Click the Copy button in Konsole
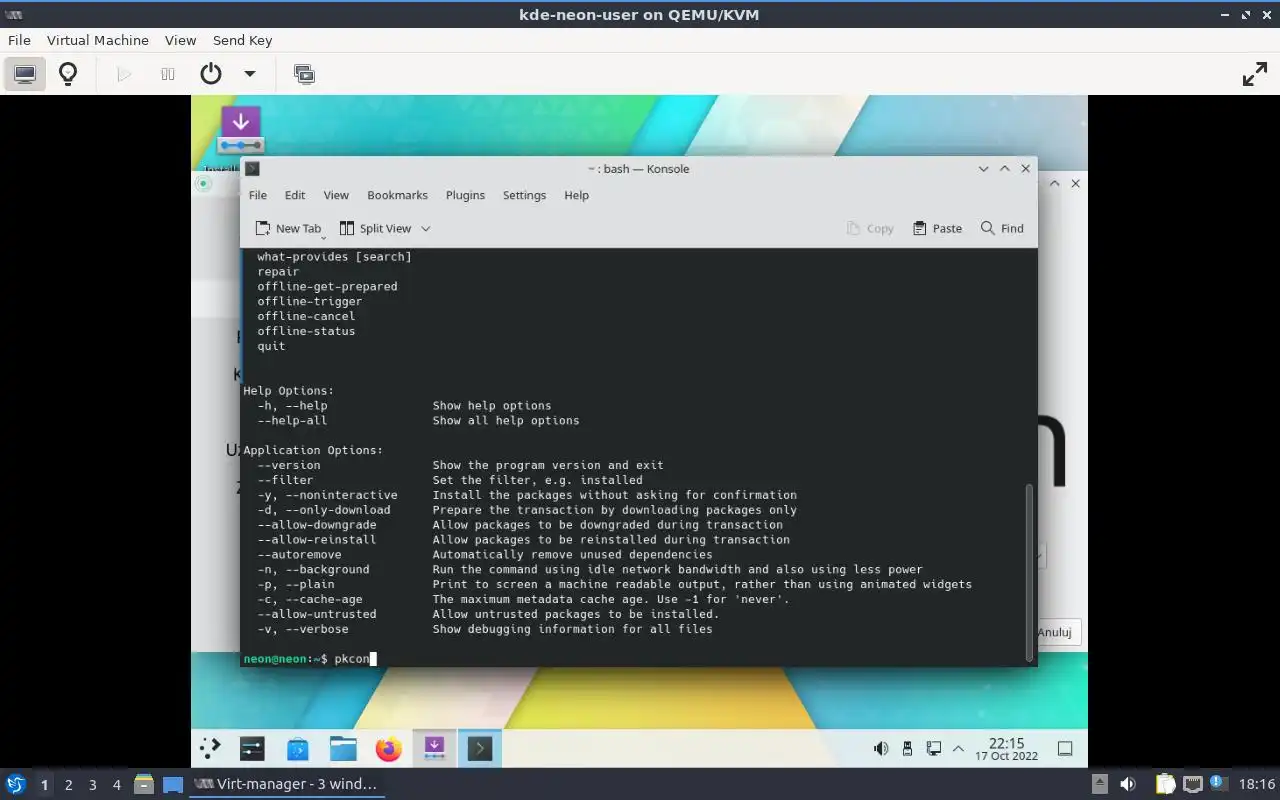 [x=870, y=228]
